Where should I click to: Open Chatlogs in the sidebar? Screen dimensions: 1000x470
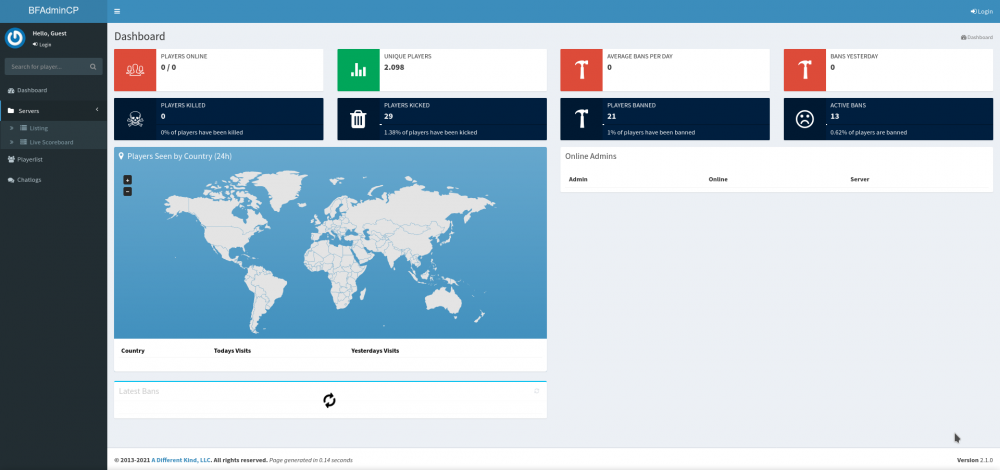point(29,180)
